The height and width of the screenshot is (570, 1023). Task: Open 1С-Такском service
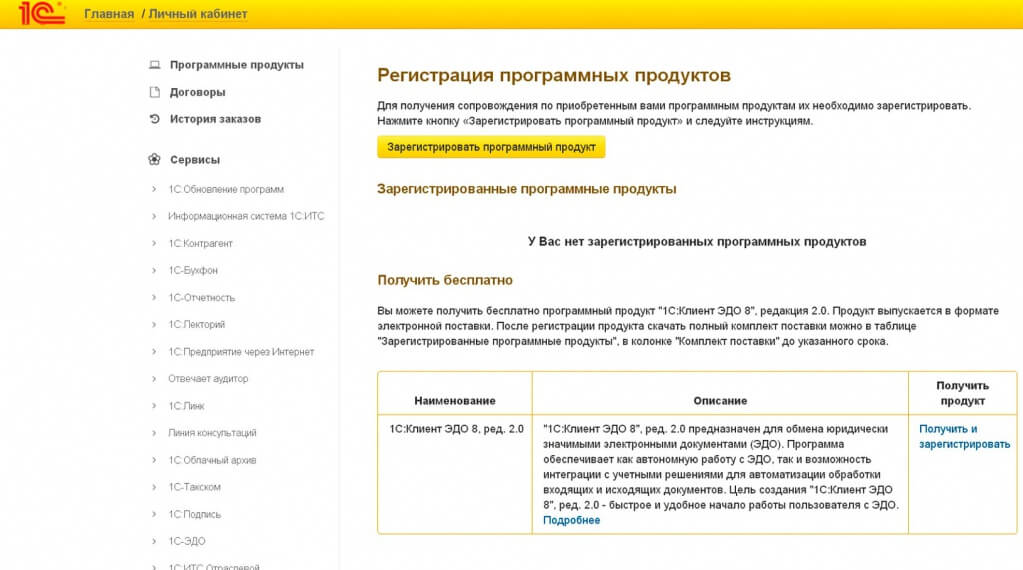[194, 487]
